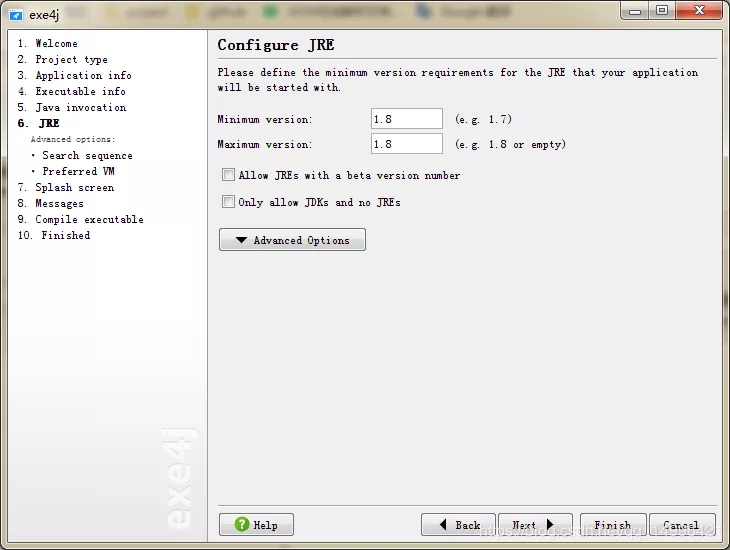Click the exe4j app icon in title bar

tap(15, 15)
